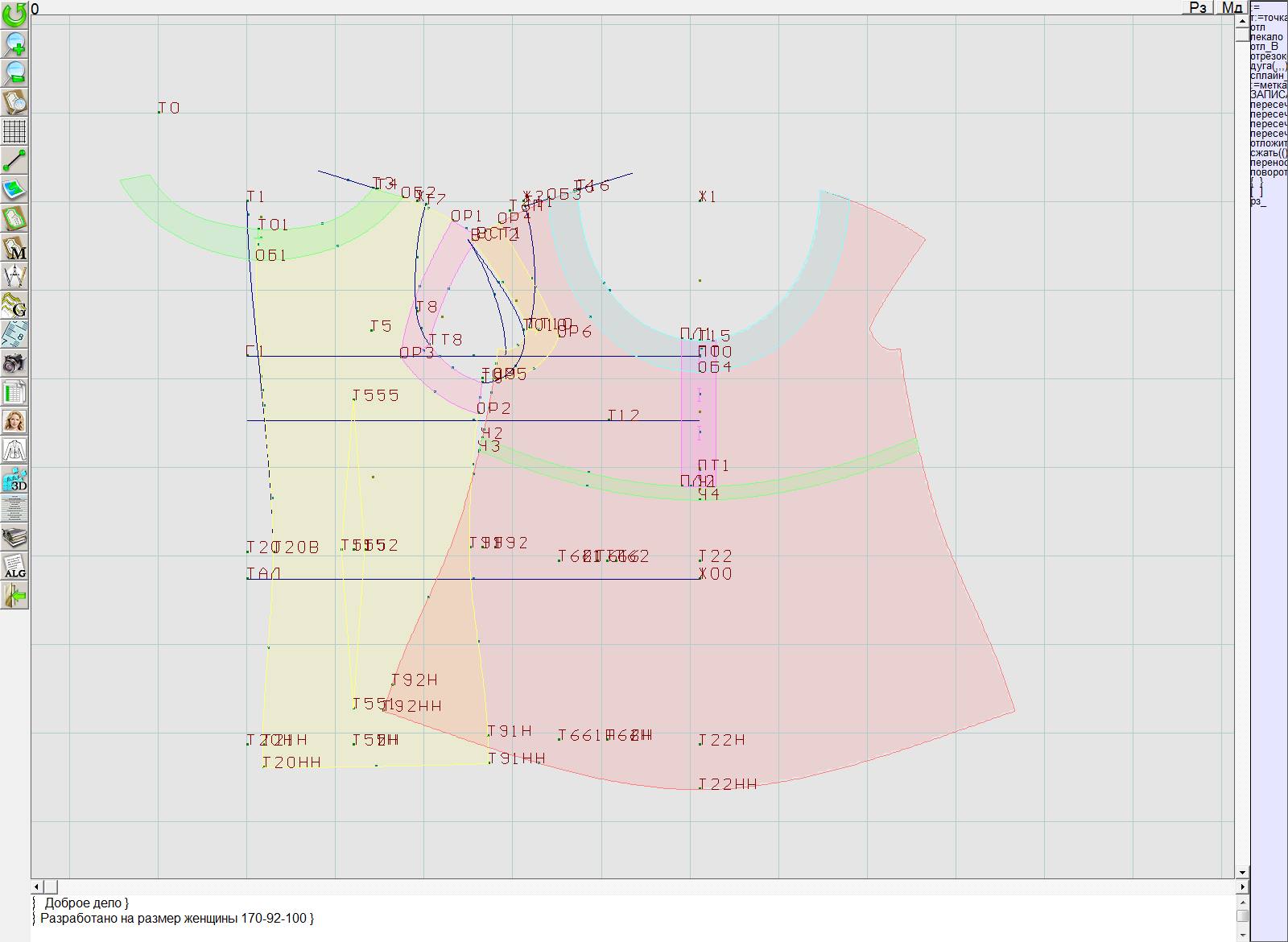The width and height of the screenshot is (1288, 942).
Task: Click the horizontal scrollbar left arrow
Action: pyautogui.click(x=37, y=886)
